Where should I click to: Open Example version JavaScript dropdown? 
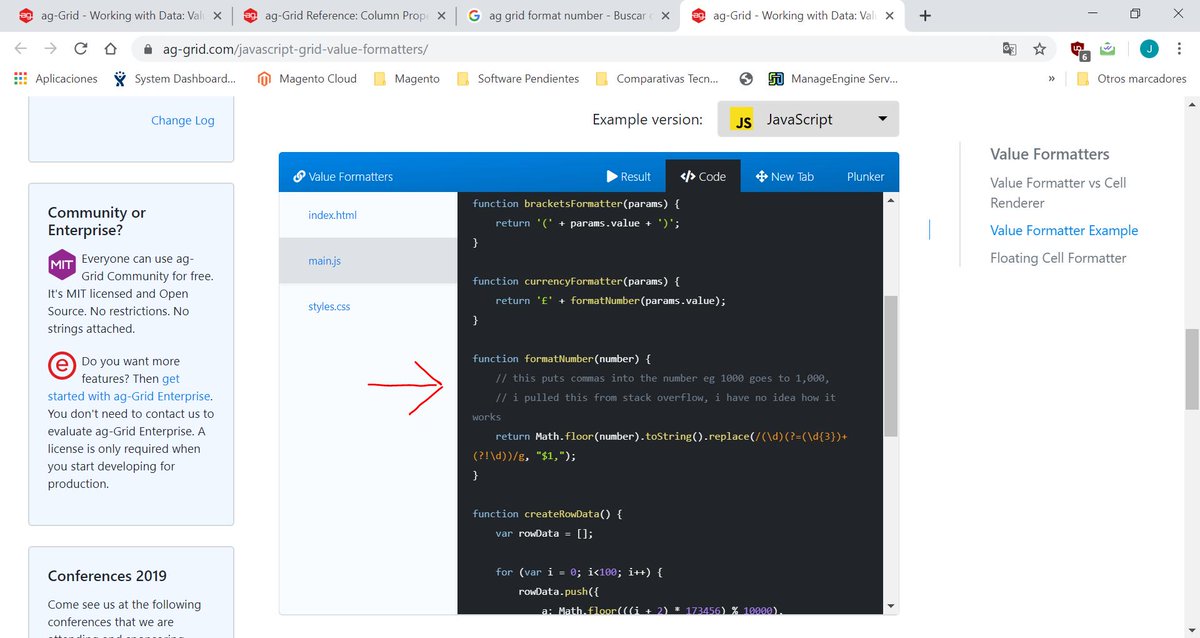tap(808, 119)
